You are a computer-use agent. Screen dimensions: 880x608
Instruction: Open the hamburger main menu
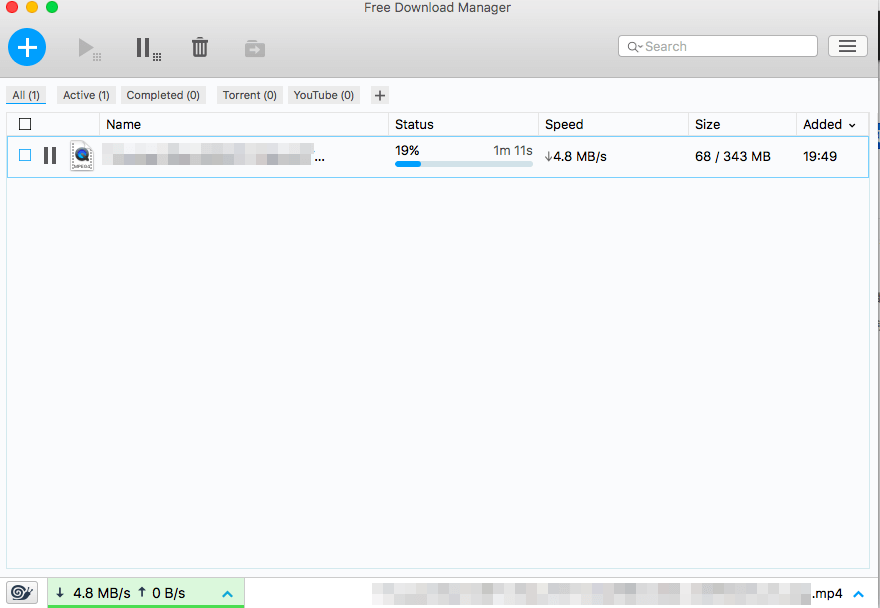pyautogui.click(x=847, y=46)
